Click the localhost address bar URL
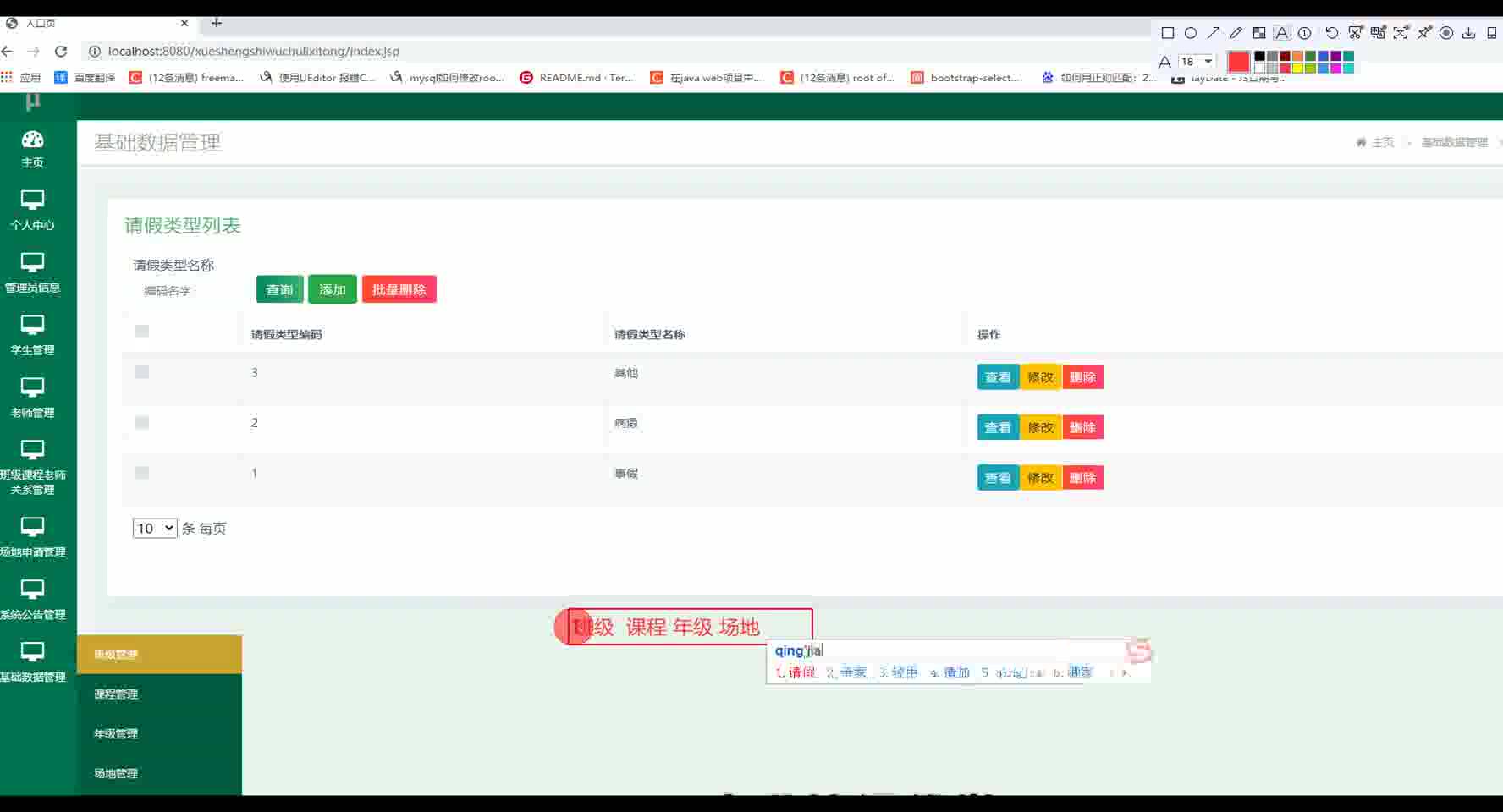This screenshot has height=812, width=1503. pos(254,52)
